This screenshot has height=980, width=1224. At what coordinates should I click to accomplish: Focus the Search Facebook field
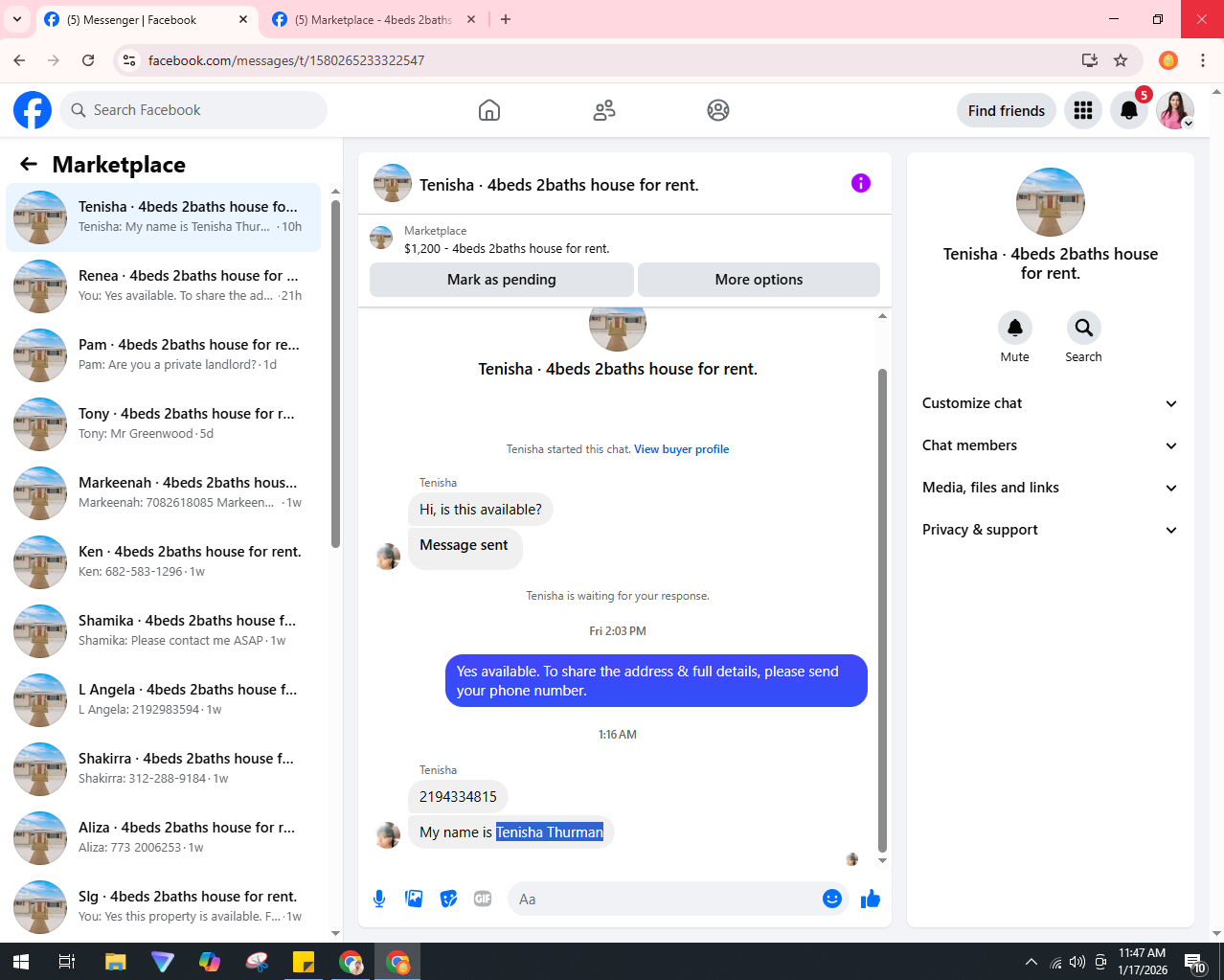193,110
